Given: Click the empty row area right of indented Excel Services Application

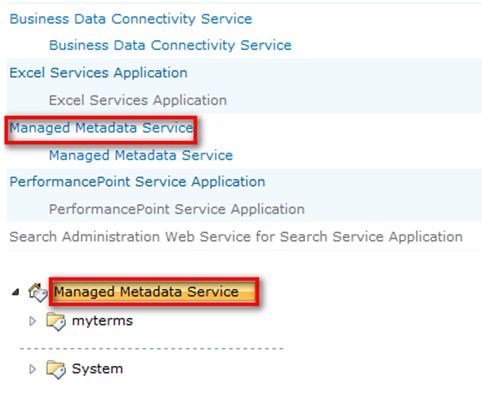Looking at the screenshot, I should [x=353, y=100].
